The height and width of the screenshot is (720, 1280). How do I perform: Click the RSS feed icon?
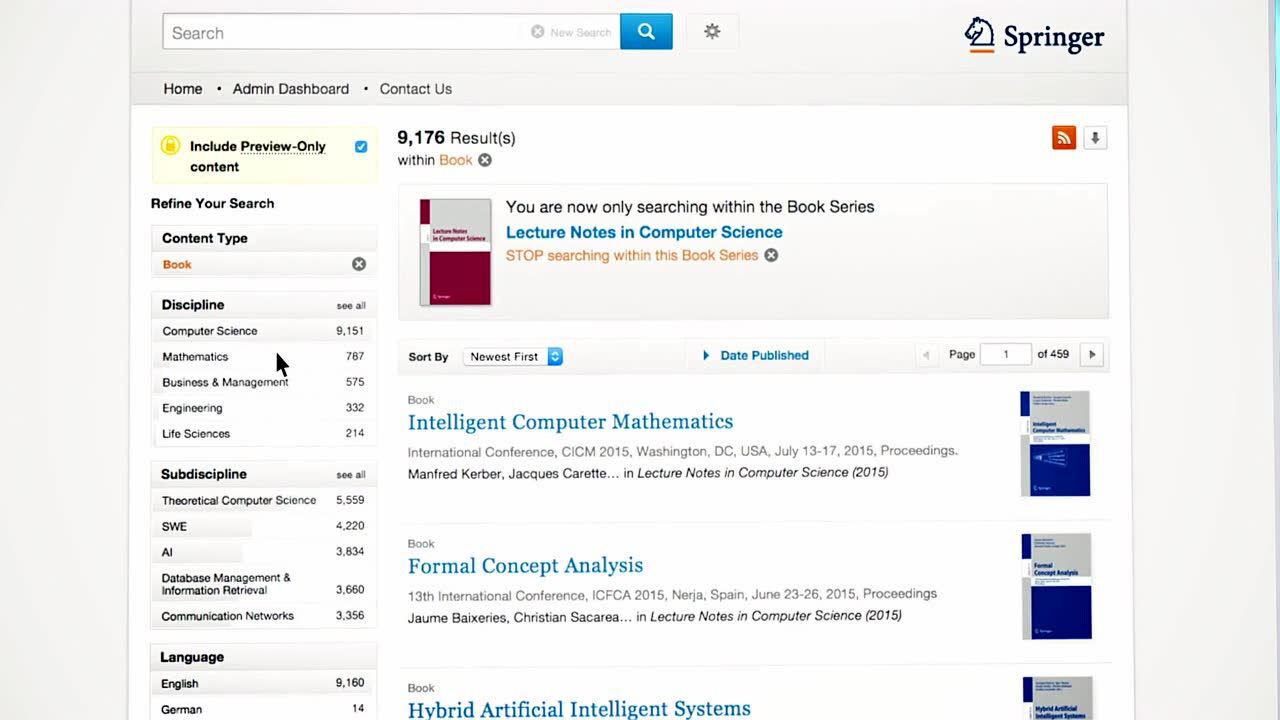click(1064, 138)
